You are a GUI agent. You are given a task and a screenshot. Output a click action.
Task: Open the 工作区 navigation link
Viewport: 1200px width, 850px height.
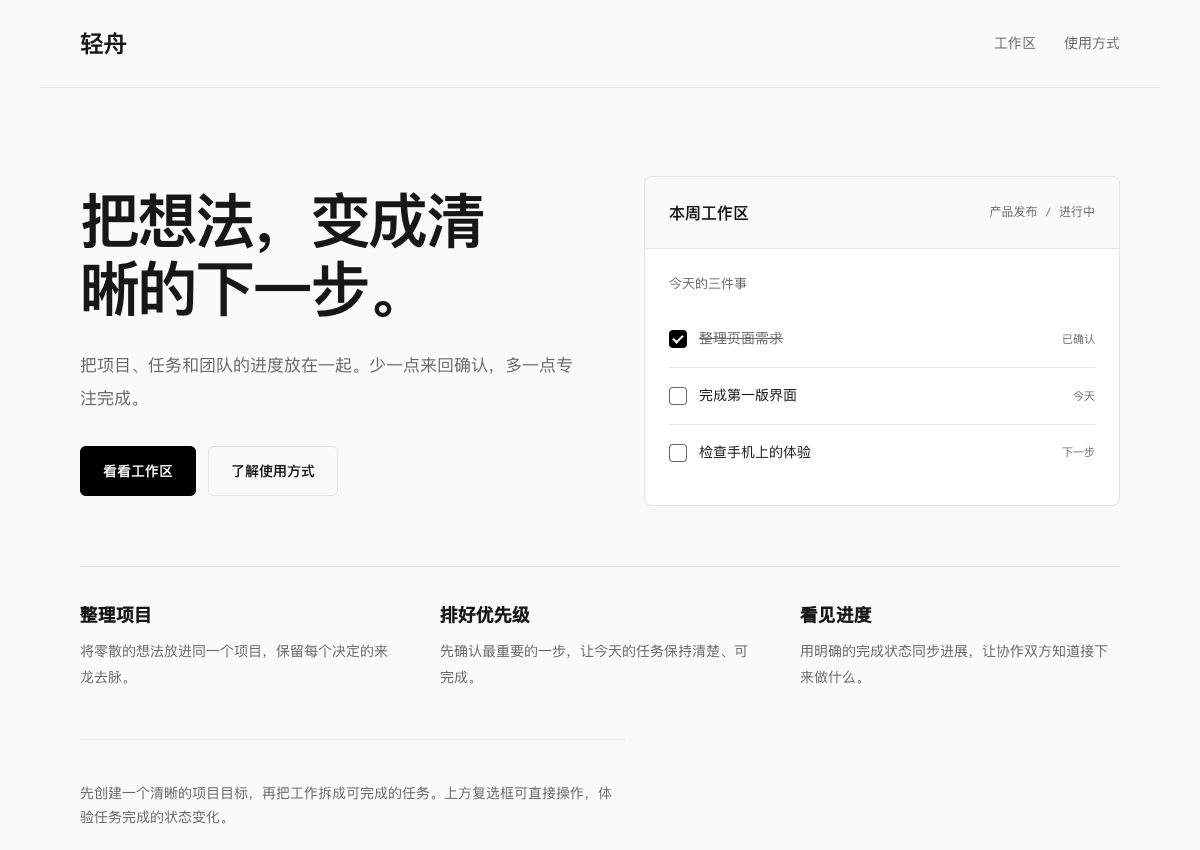(x=1015, y=43)
